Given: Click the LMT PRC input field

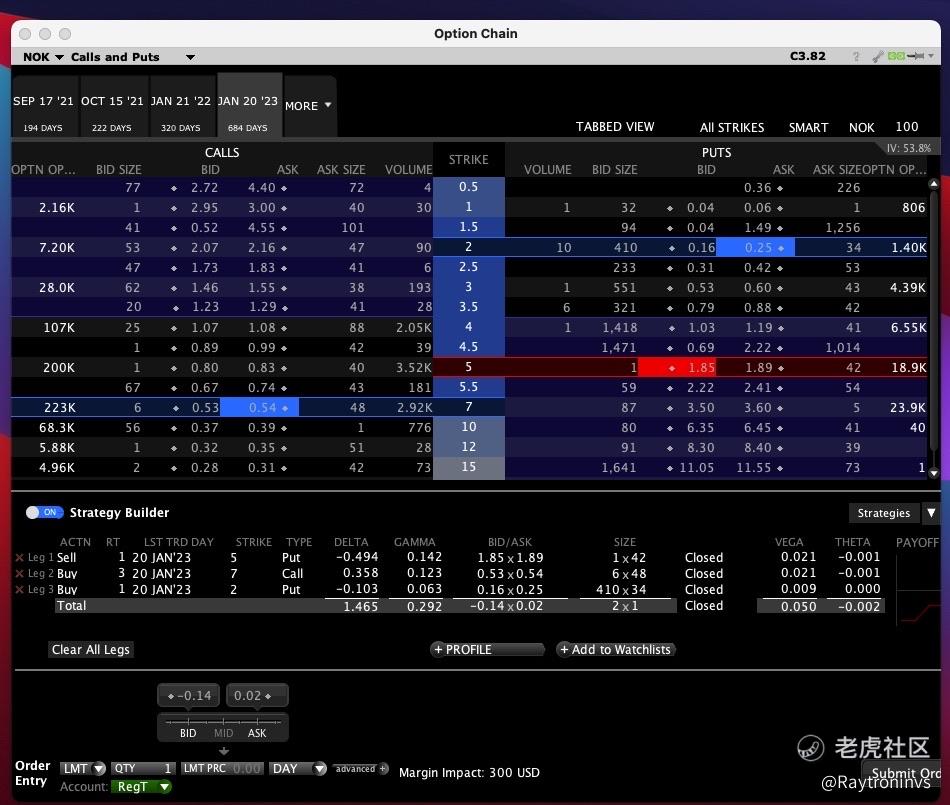Looking at the screenshot, I should (x=222, y=769).
